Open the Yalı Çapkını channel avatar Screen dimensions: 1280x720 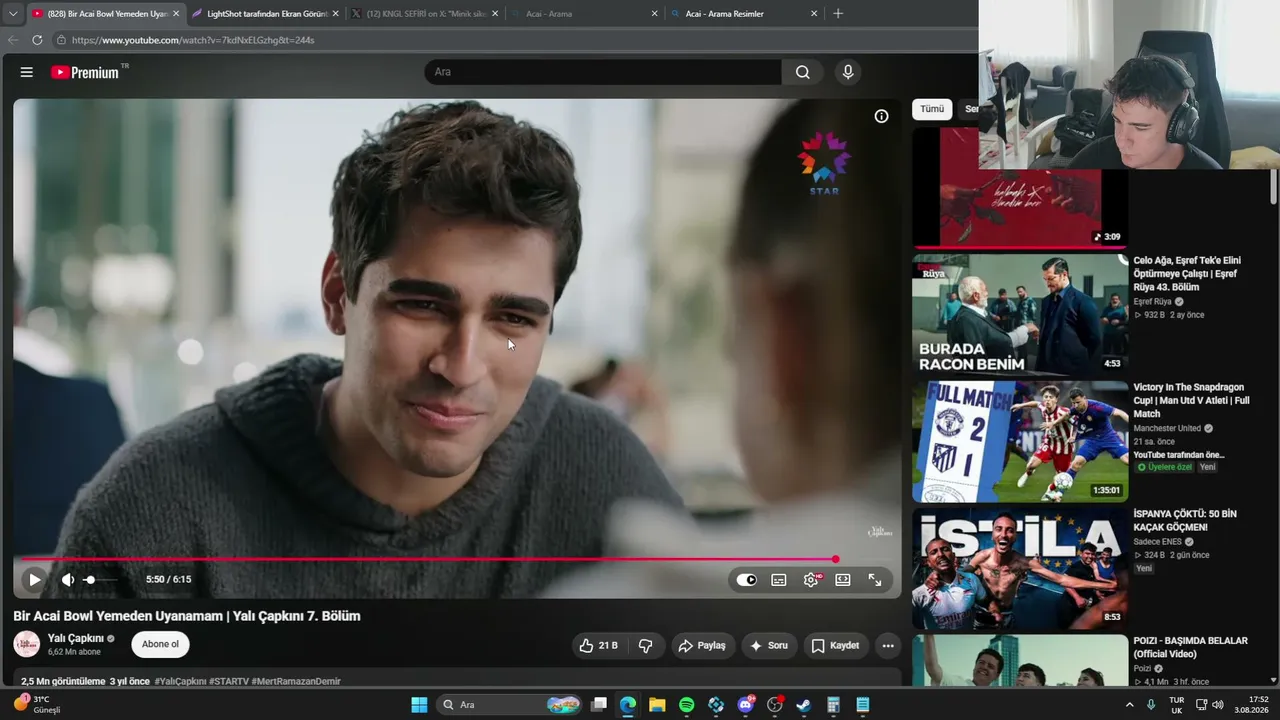coord(27,644)
